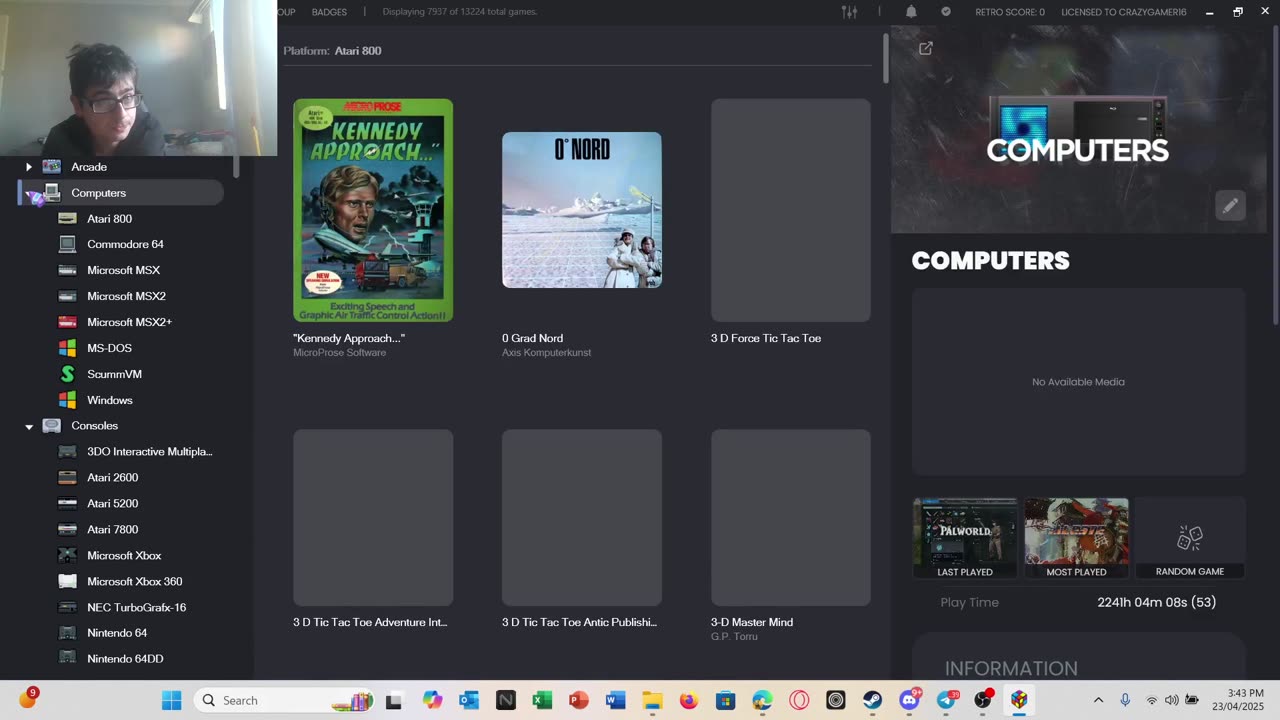Viewport: 1280px width, 720px height.
Task: Click the Windows taskbar Search box
Action: 285,700
